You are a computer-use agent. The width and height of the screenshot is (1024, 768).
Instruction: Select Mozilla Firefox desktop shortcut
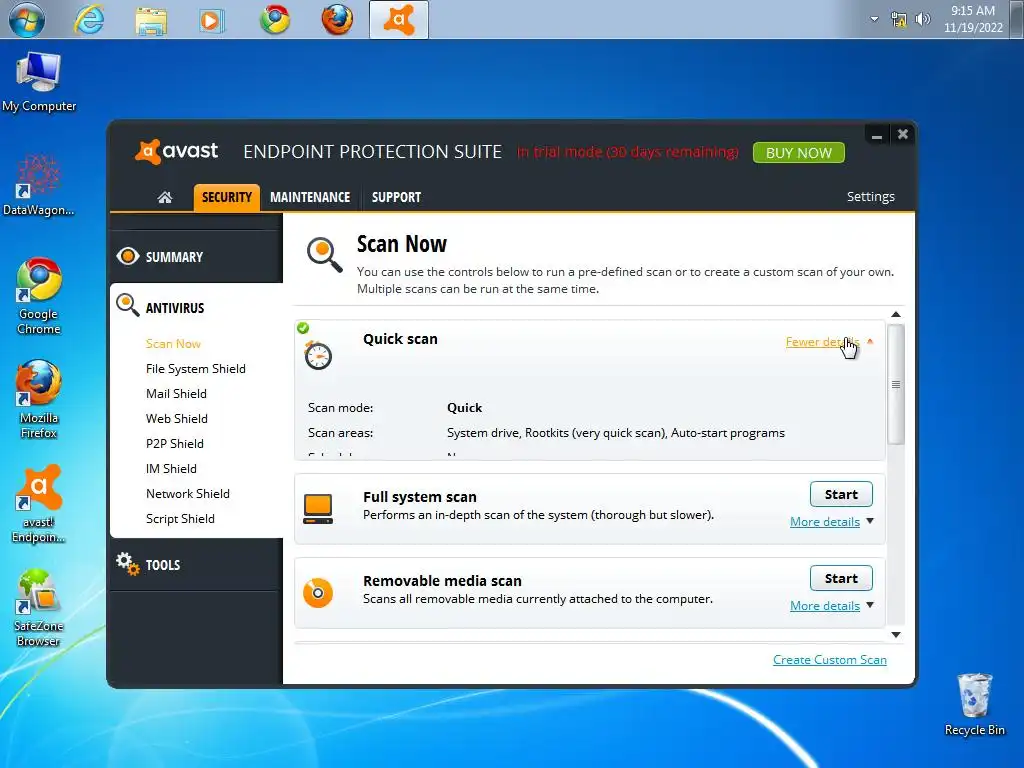[39, 399]
